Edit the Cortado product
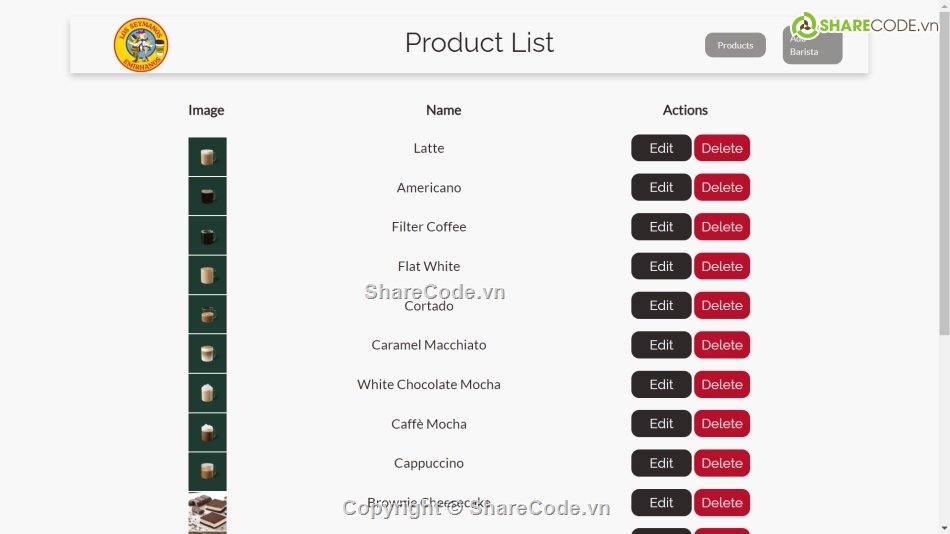The image size is (950, 534). coord(661,305)
